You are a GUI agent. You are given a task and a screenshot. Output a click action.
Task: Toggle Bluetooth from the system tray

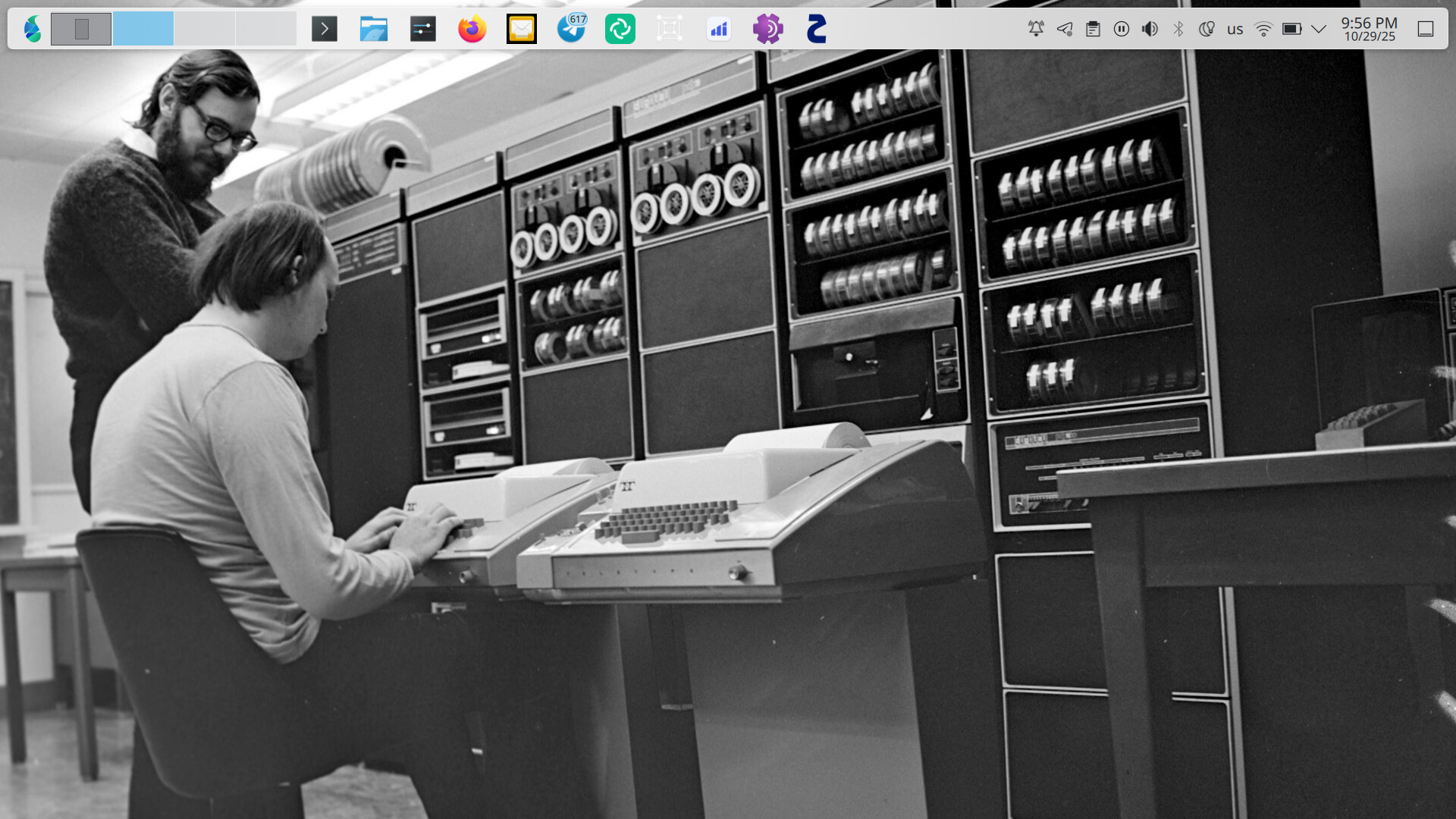tap(1178, 29)
